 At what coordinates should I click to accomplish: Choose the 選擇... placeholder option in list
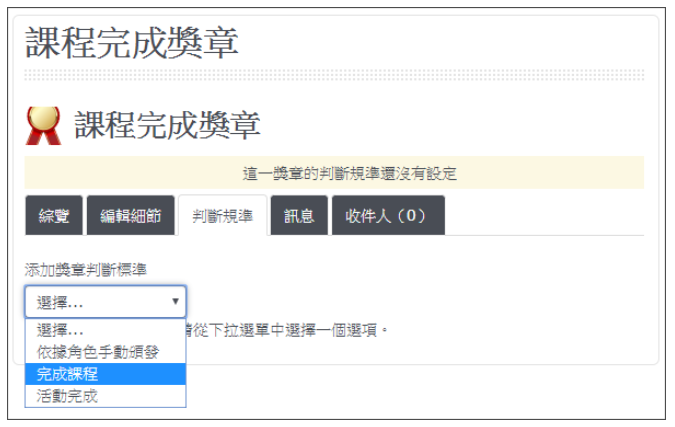click(61, 329)
